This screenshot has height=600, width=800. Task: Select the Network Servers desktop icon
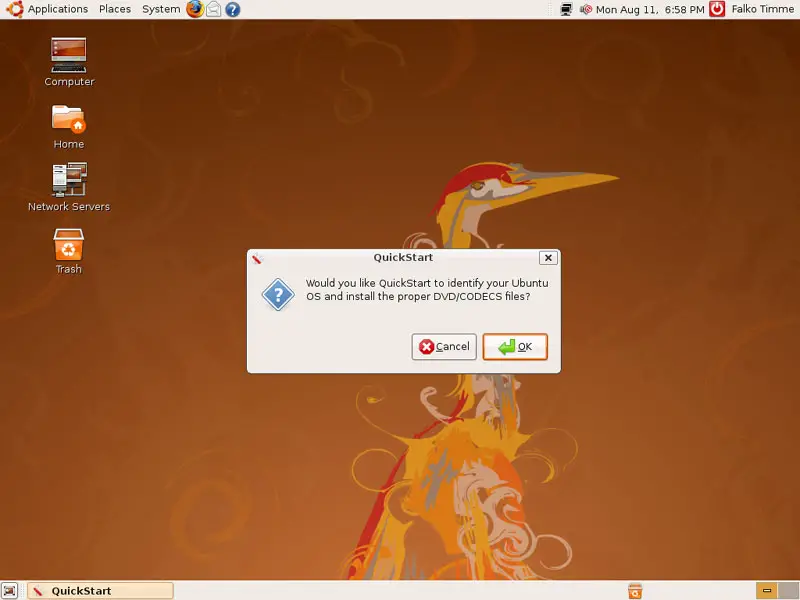69,187
